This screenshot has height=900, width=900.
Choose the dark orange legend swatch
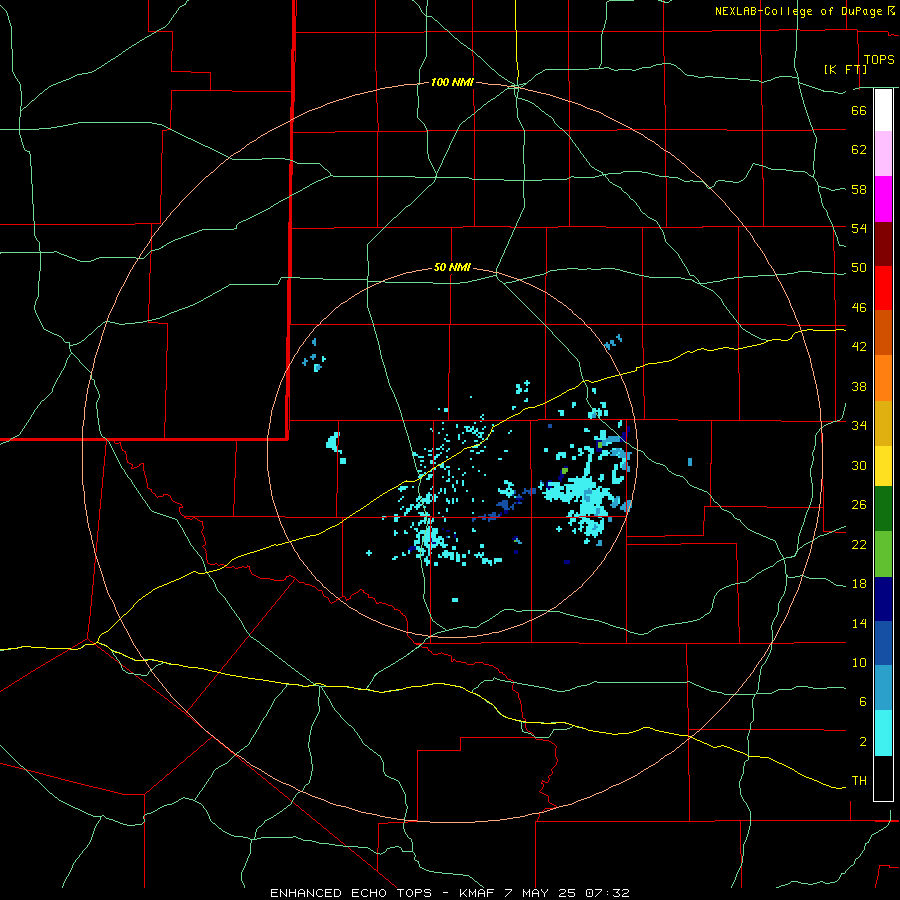[883, 333]
